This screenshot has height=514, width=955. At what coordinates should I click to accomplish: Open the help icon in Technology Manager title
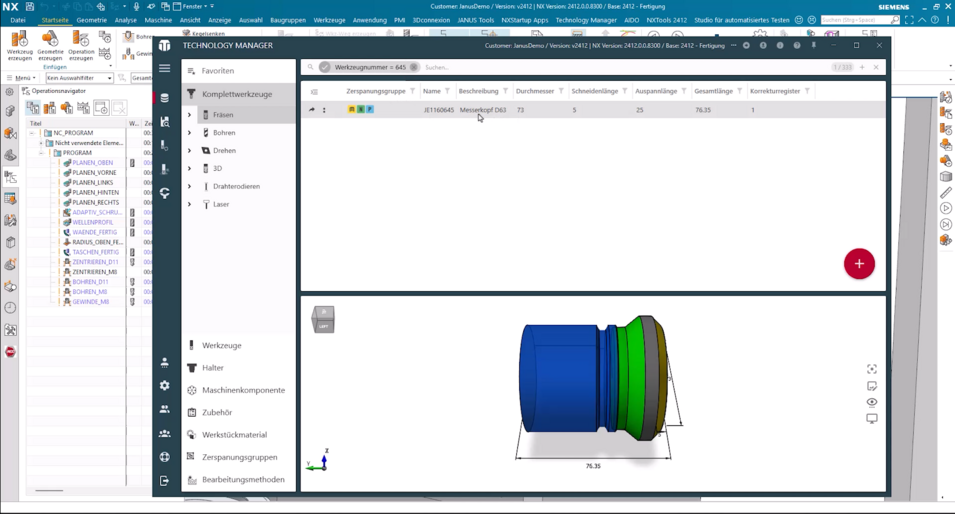coord(797,46)
